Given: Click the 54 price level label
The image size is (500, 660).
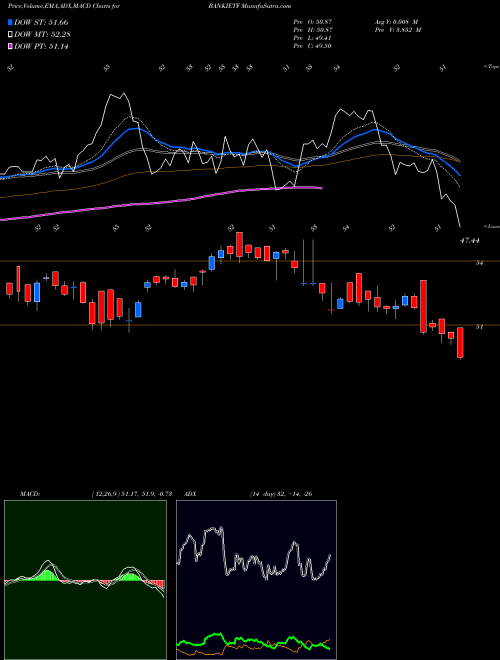Looking at the screenshot, I should tap(479, 263).
